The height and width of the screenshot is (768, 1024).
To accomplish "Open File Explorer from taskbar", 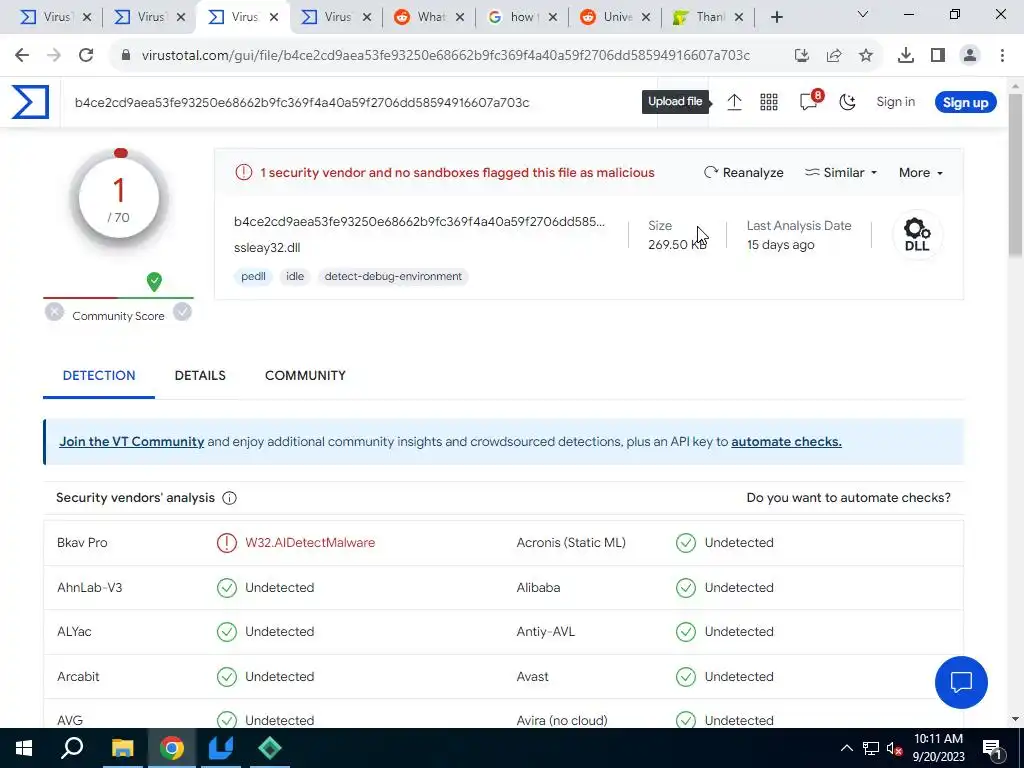I will click(122, 748).
